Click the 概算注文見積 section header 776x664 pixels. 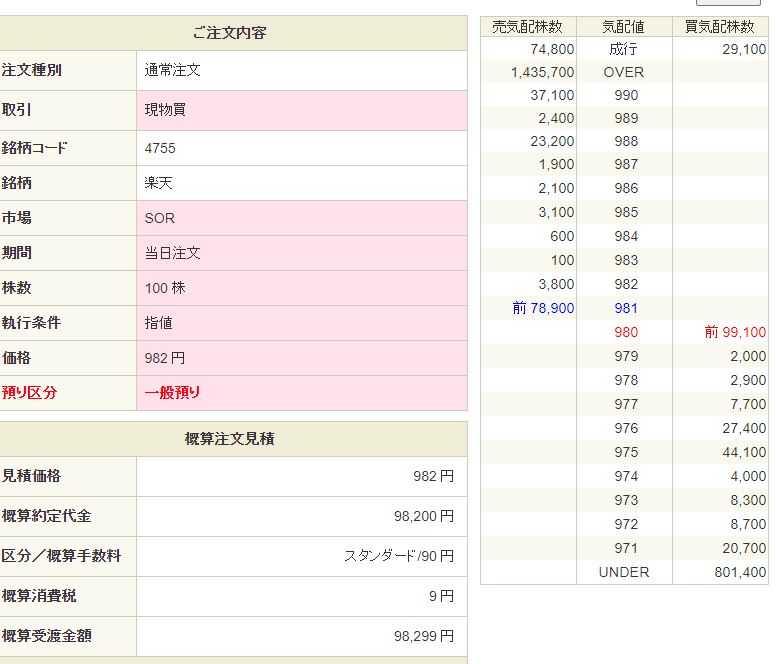coord(230,439)
